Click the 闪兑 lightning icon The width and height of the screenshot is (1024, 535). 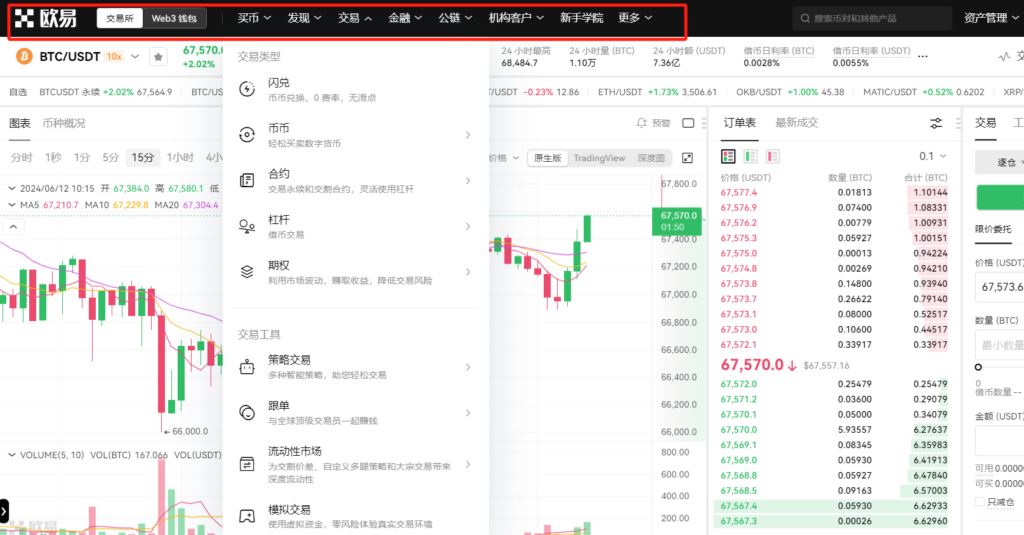247,89
